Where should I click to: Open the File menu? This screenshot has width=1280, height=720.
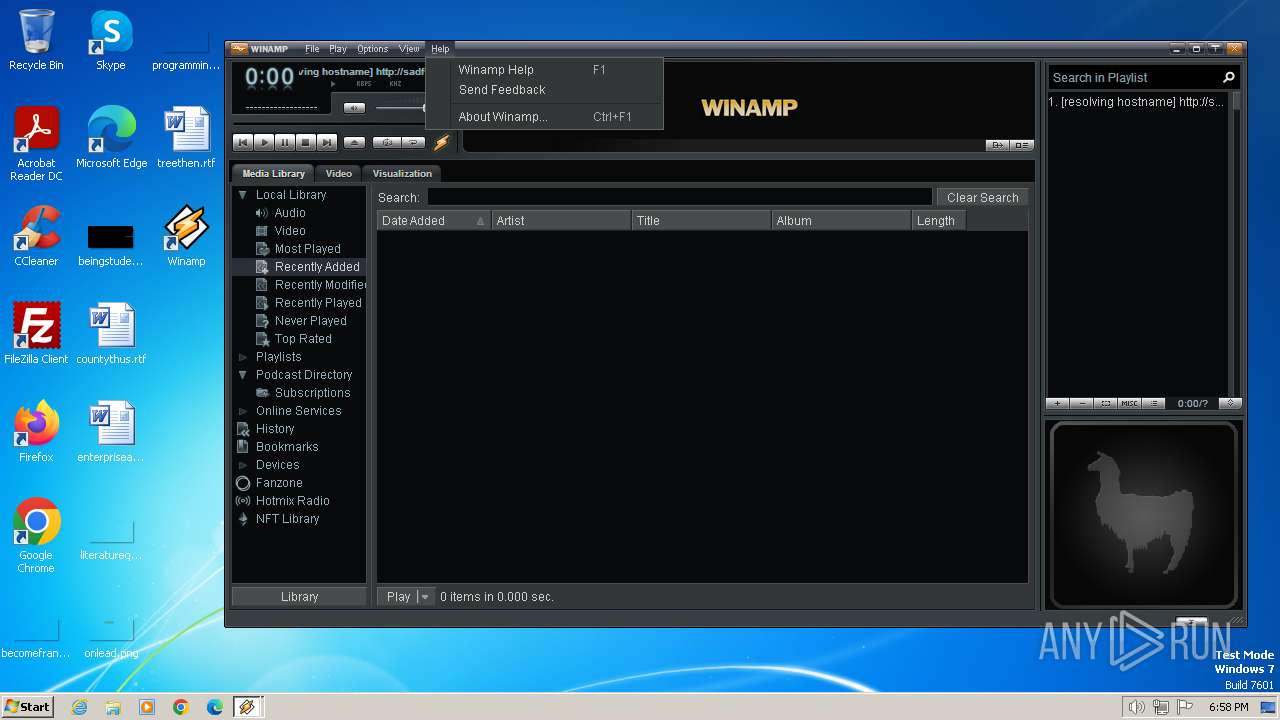(312, 49)
